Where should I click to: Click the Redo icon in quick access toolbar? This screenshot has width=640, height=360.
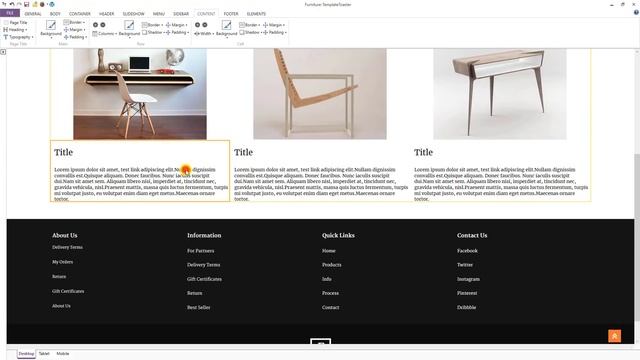pos(19,4)
